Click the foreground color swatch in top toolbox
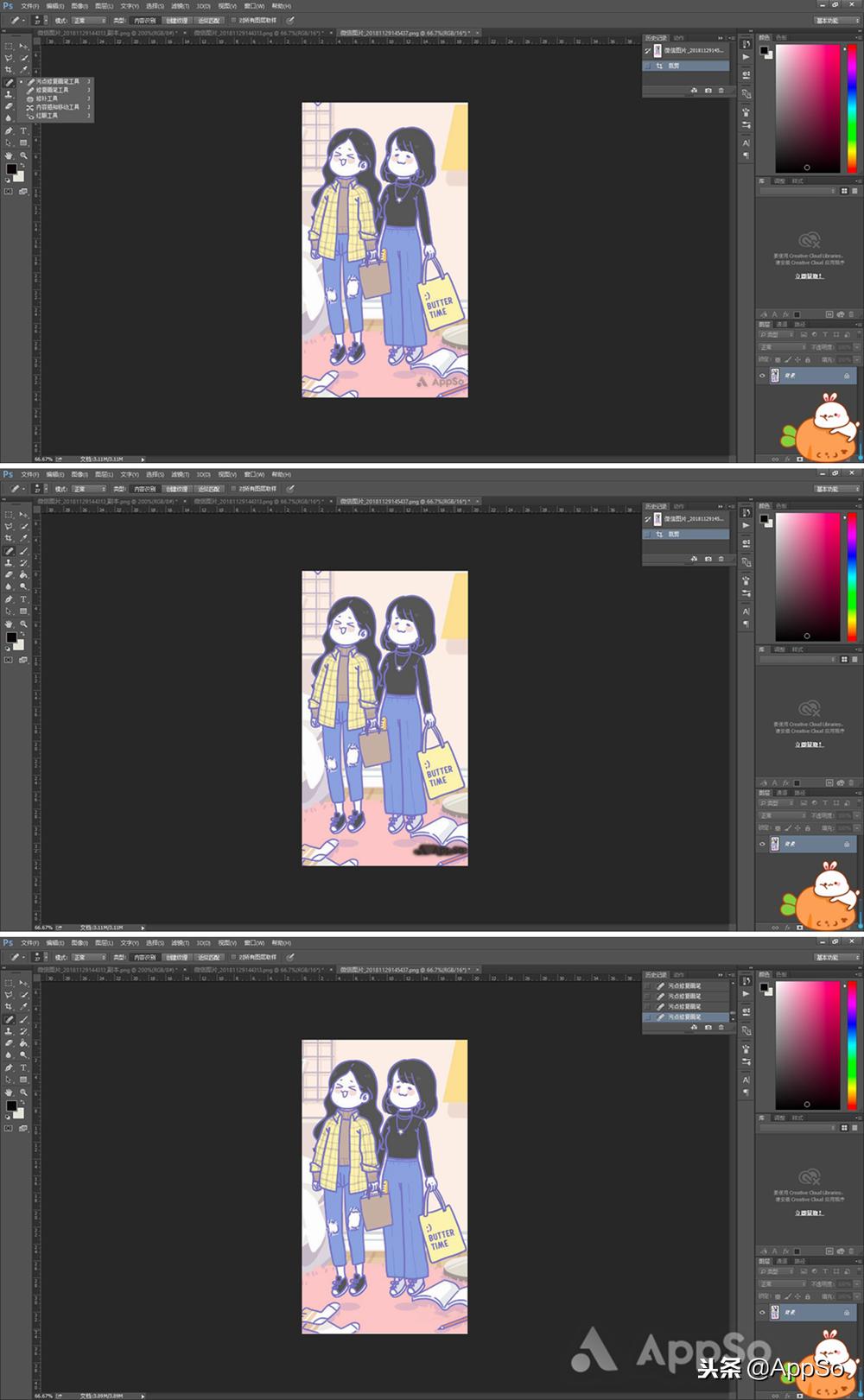 pyautogui.click(x=11, y=170)
